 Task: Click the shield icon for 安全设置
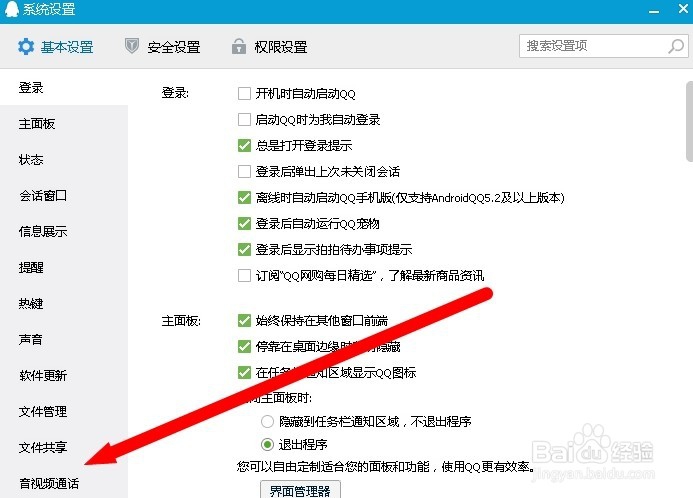click(x=132, y=46)
